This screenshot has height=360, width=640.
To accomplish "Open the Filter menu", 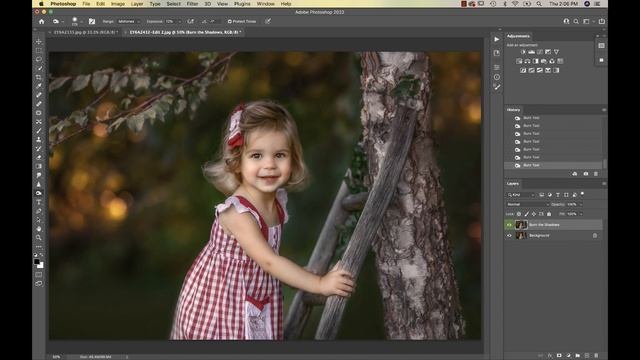I will pos(192,4).
